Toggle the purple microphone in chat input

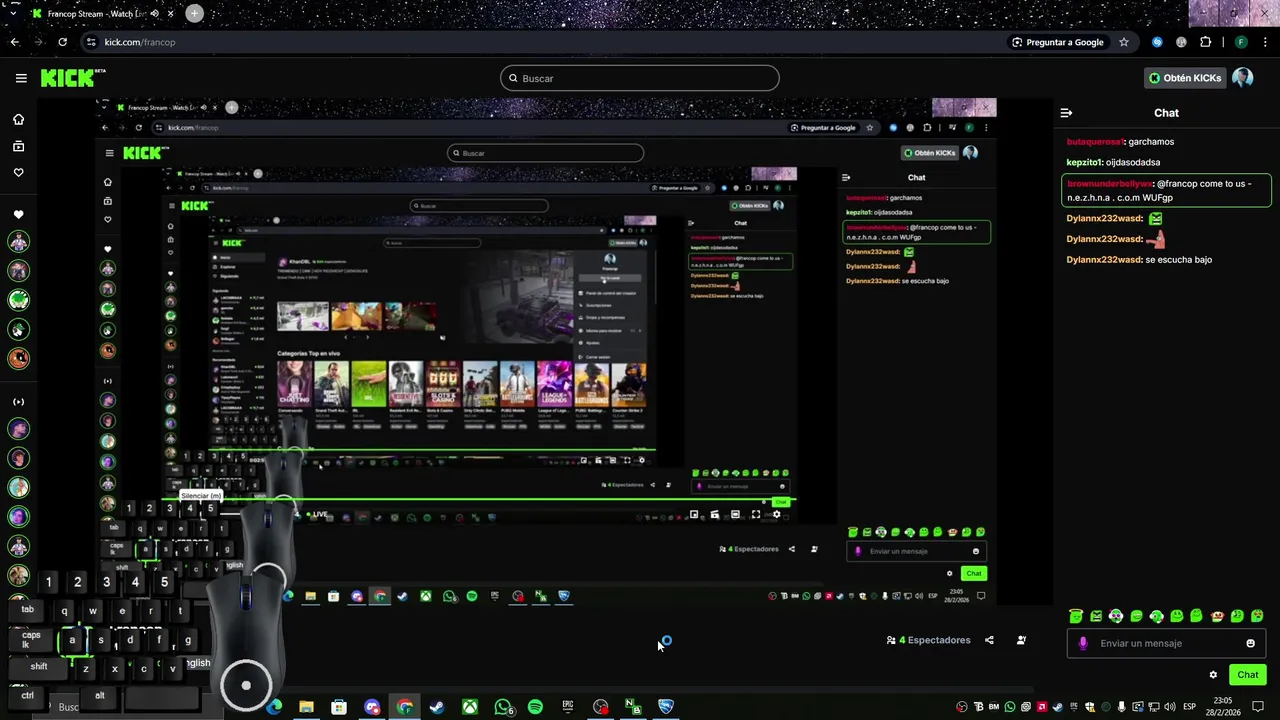point(1083,643)
